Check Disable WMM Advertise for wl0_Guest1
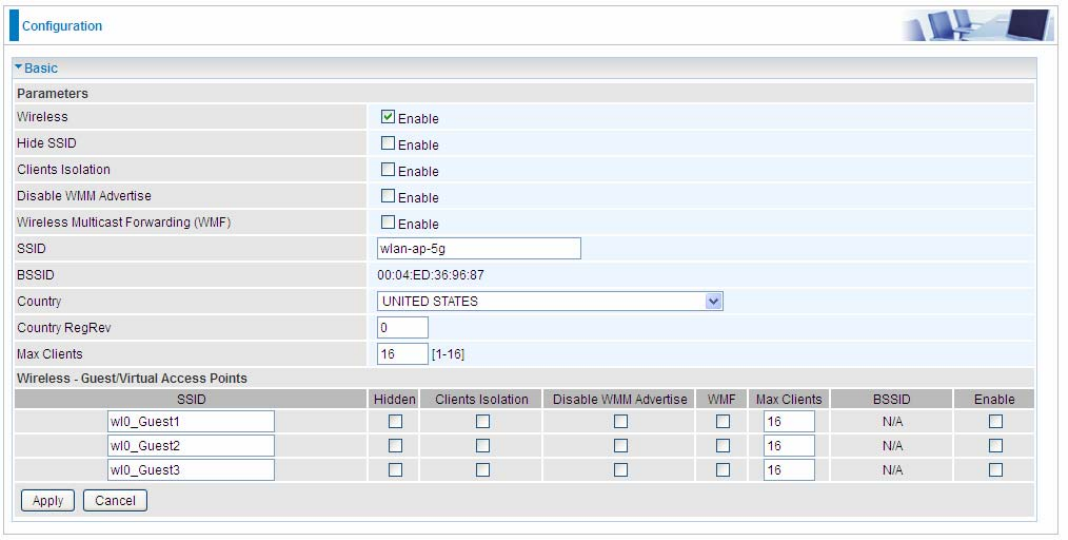This screenshot has width=1068, height=540. pyautogui.click(x=621, y=422)
